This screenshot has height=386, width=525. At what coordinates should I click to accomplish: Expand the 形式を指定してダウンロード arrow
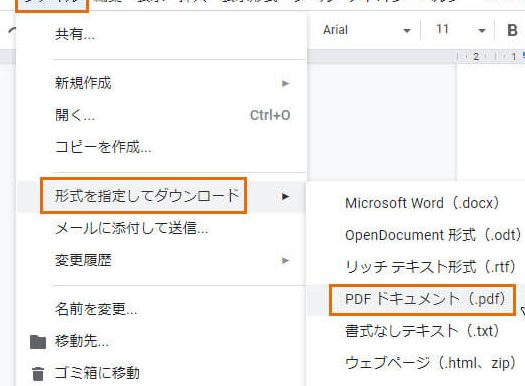(285, 196)
